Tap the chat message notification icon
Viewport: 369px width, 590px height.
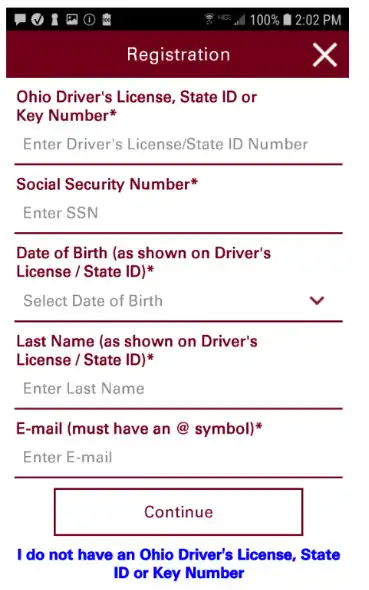20,20
